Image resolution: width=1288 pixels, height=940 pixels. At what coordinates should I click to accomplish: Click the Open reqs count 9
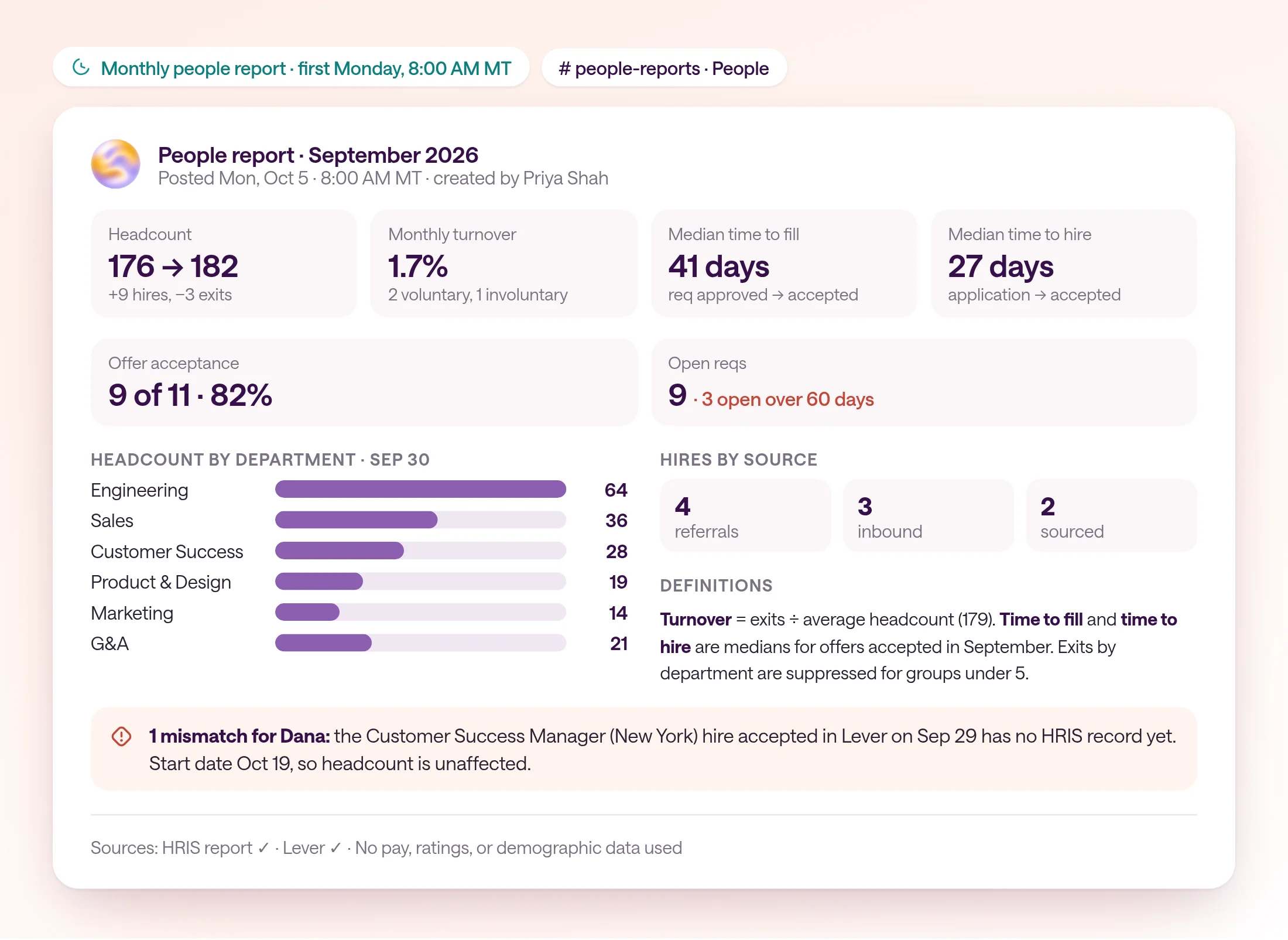click(677, 395)
